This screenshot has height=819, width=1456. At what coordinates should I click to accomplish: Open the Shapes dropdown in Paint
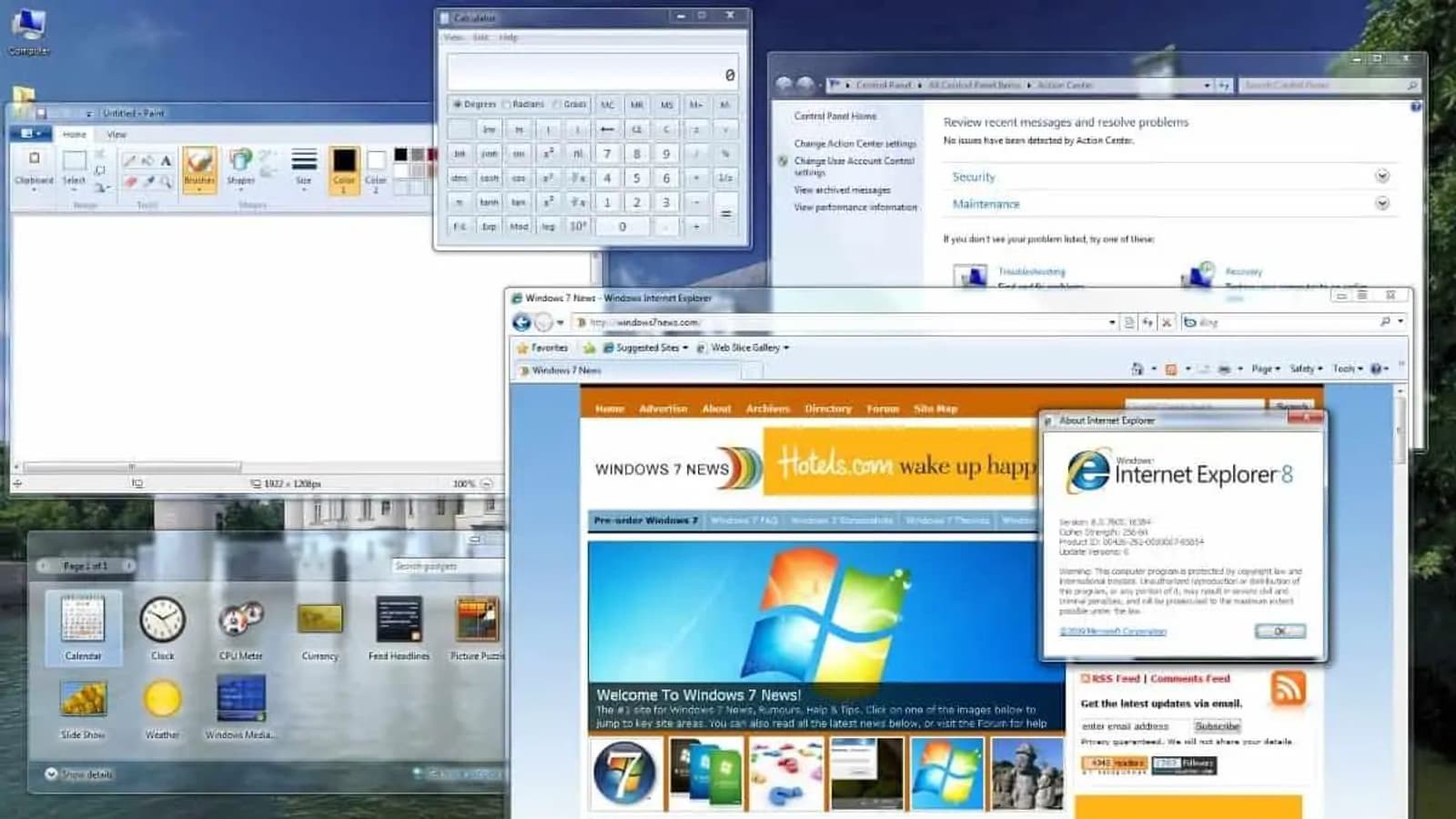coord(241,169)
